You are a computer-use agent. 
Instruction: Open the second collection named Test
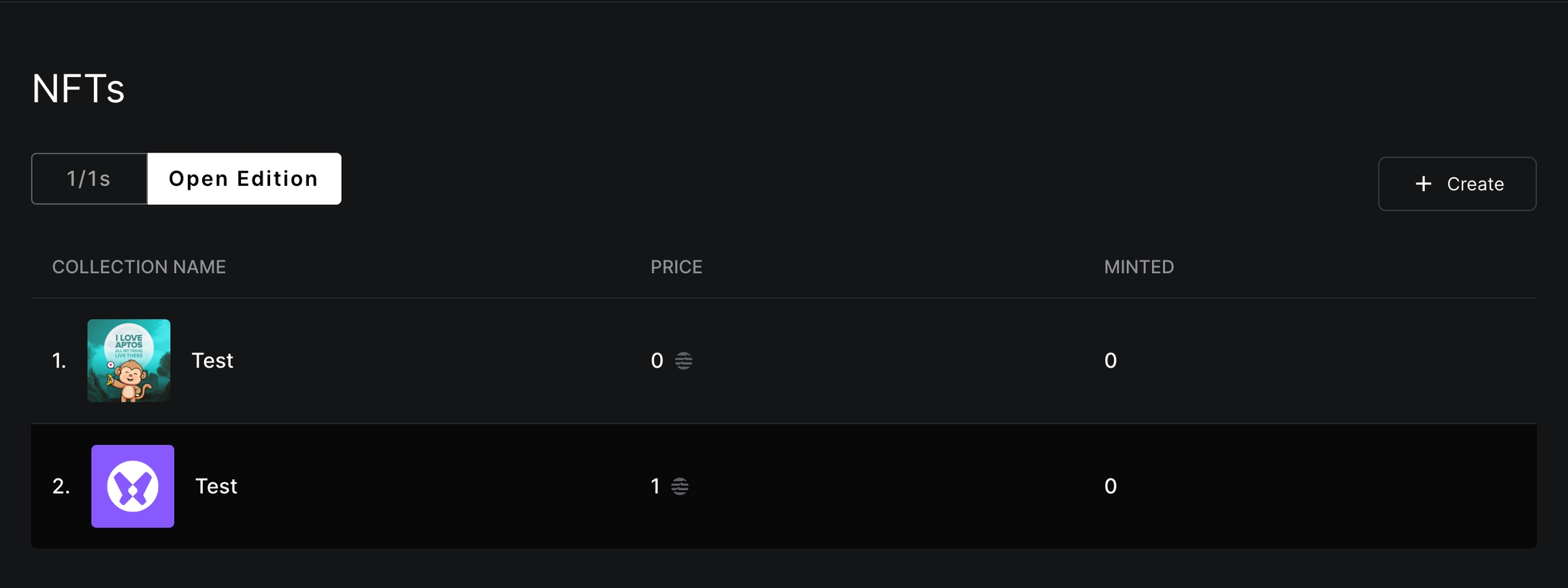coord(216,486)
